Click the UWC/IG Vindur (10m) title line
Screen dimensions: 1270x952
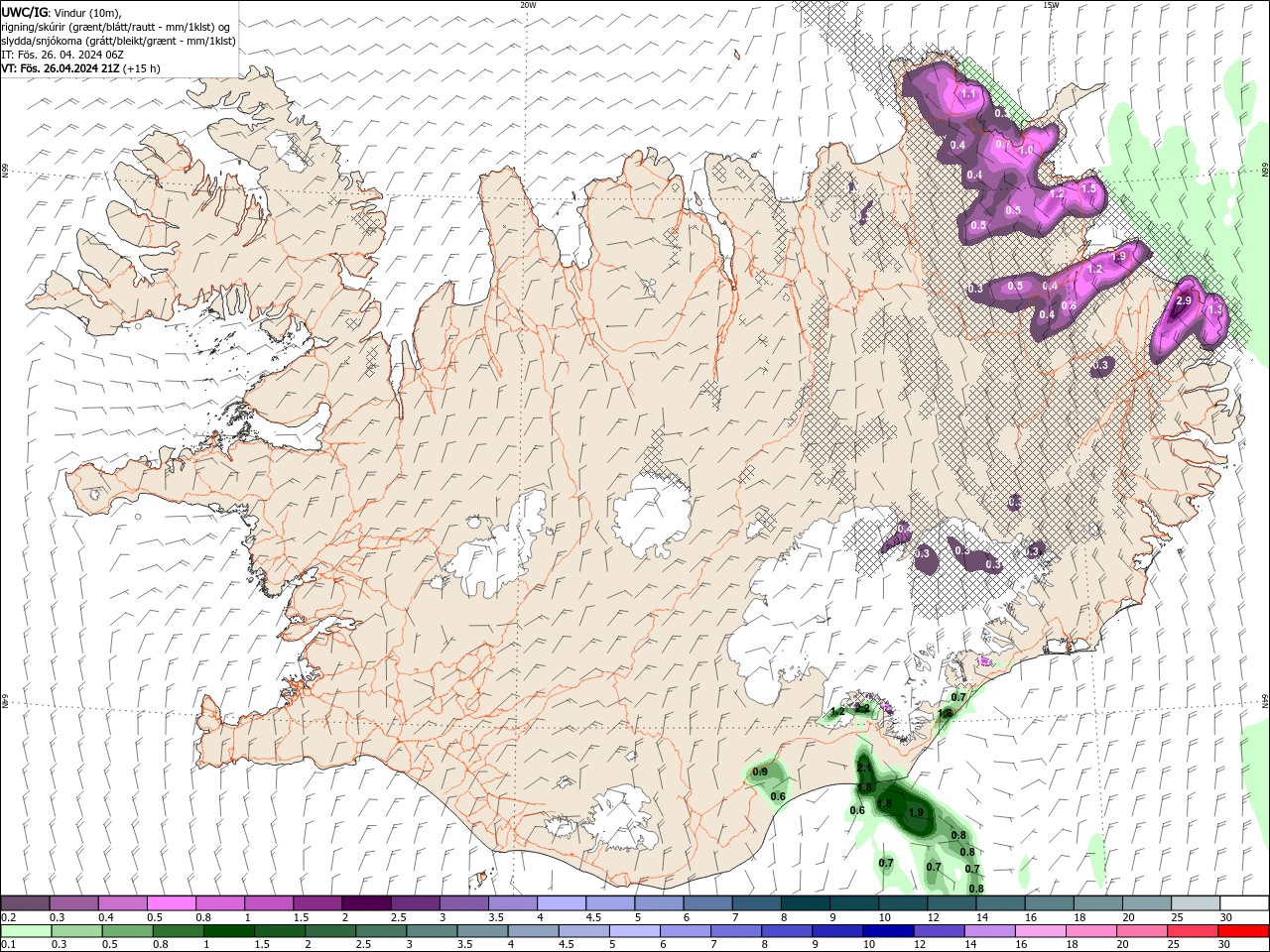[x=61, y=12]
